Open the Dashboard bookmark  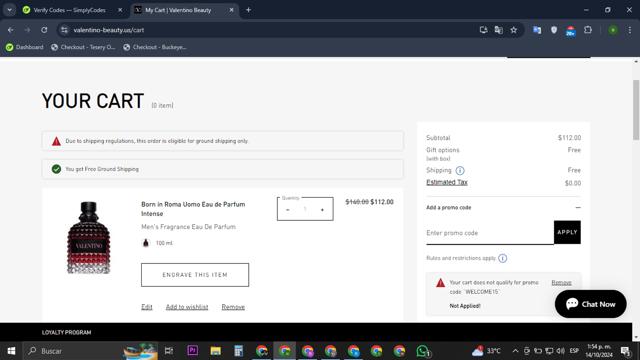click(x=24, y=47)
